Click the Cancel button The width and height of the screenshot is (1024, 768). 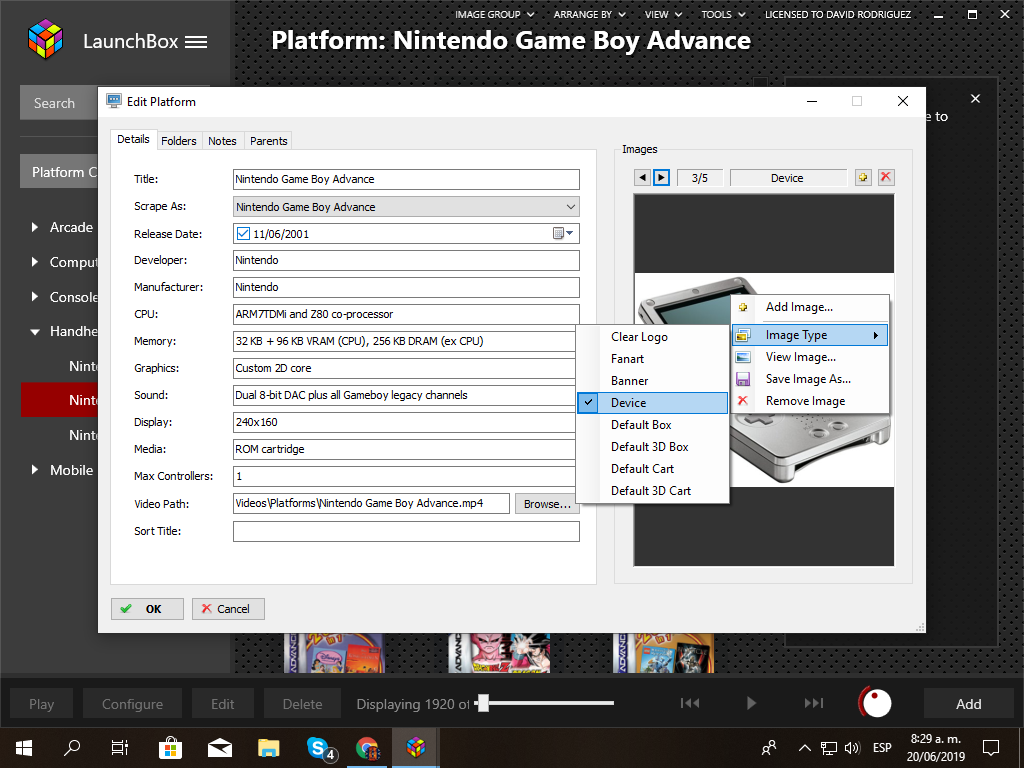[228, 609]
